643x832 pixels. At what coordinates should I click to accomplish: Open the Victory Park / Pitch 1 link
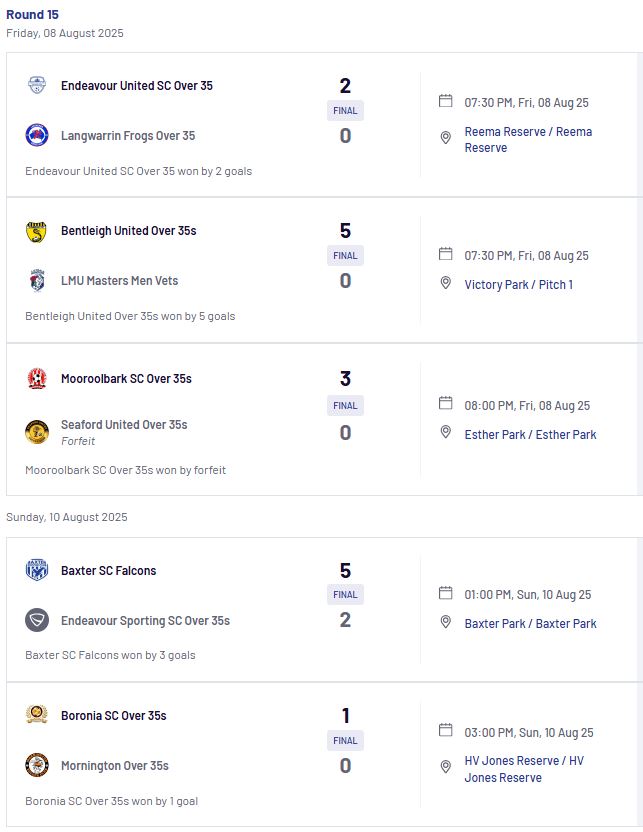tap(518, 284)
